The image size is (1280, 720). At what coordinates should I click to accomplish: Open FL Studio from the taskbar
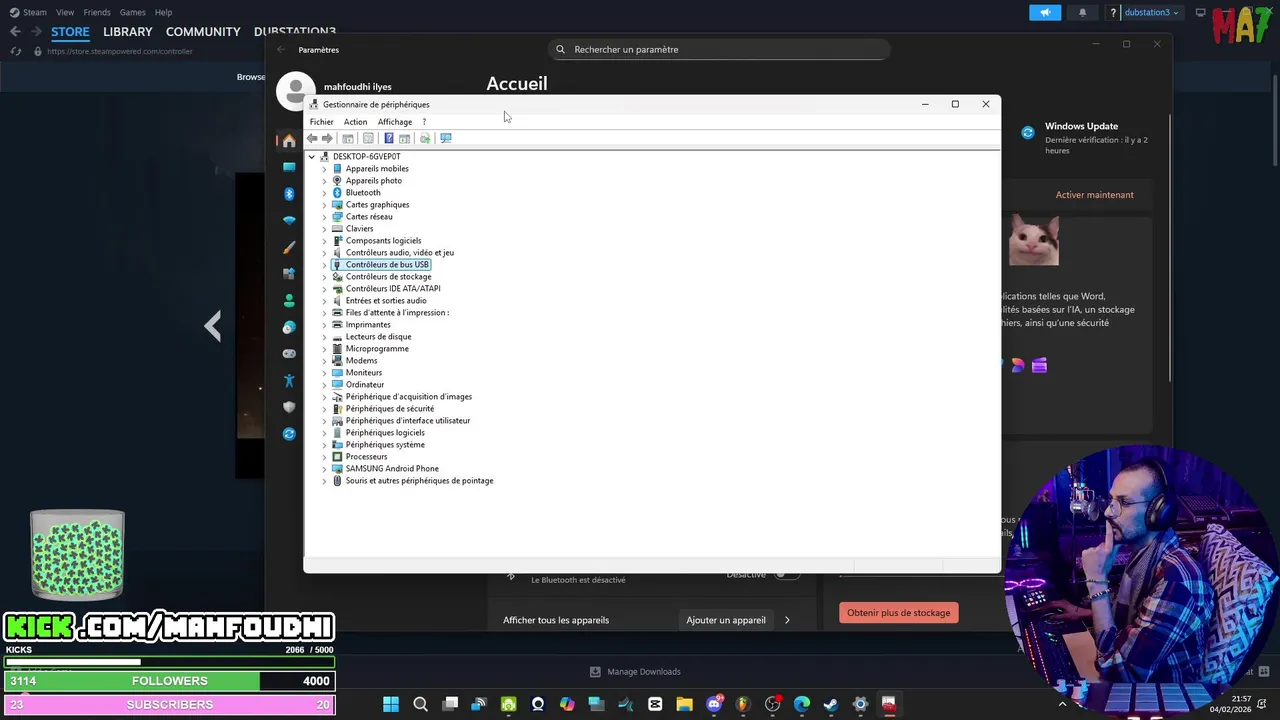pyautogui.click(x=743, y=704)
